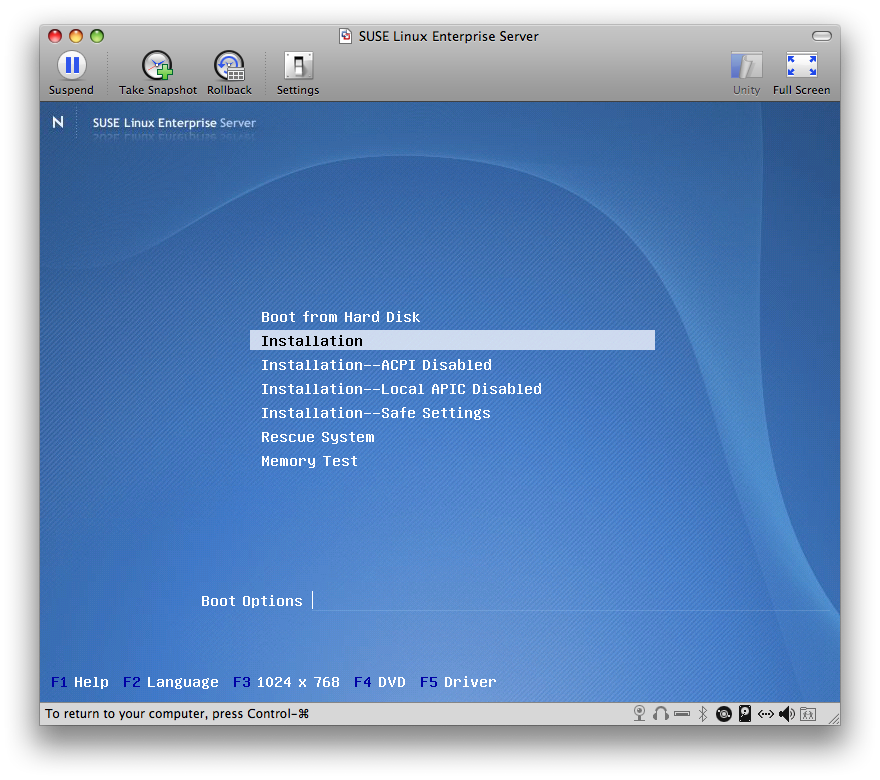Click the CD/DVD drive status icon

(x=723, y=714)
